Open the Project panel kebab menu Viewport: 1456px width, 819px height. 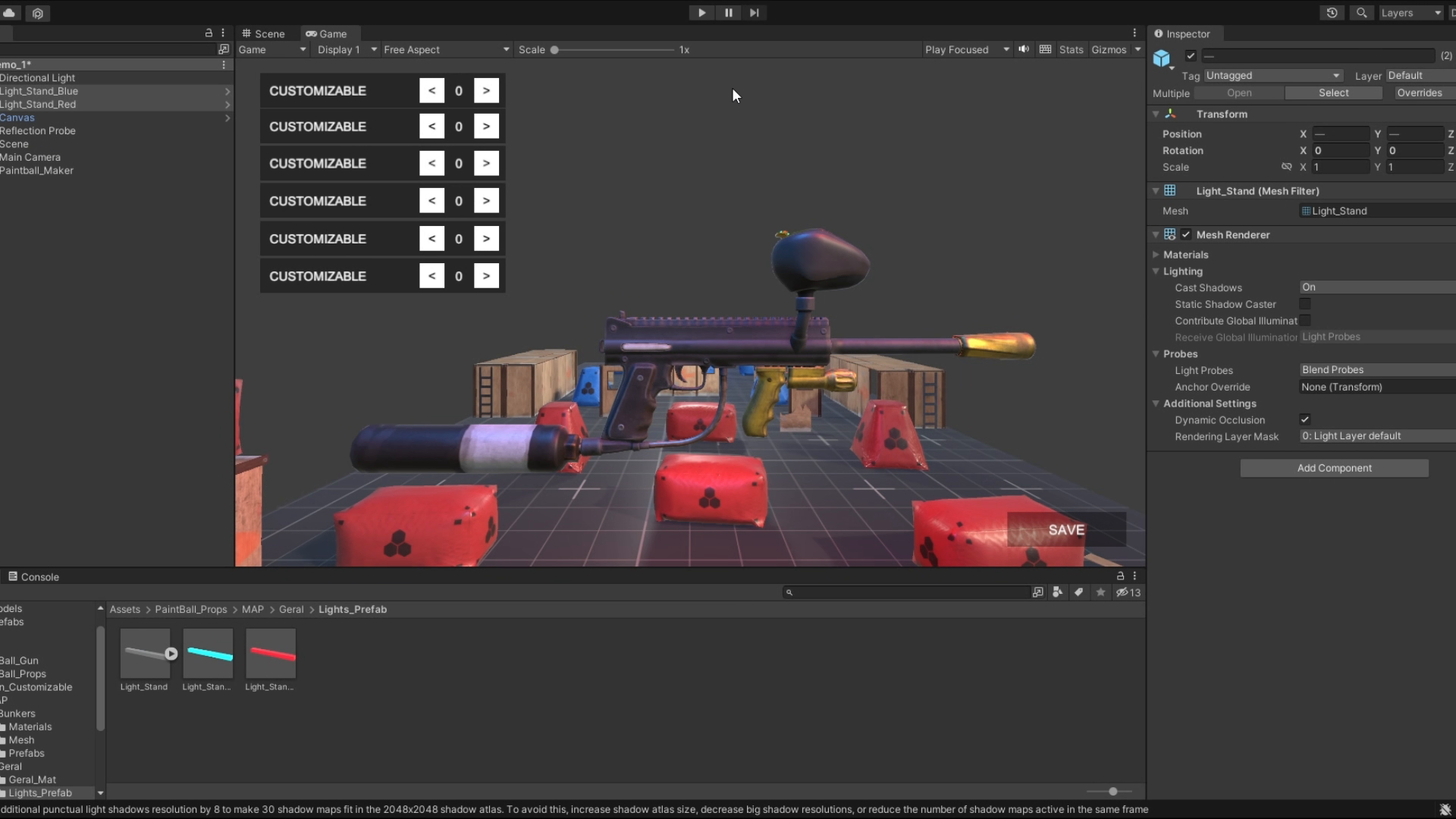coord(1134,576)
